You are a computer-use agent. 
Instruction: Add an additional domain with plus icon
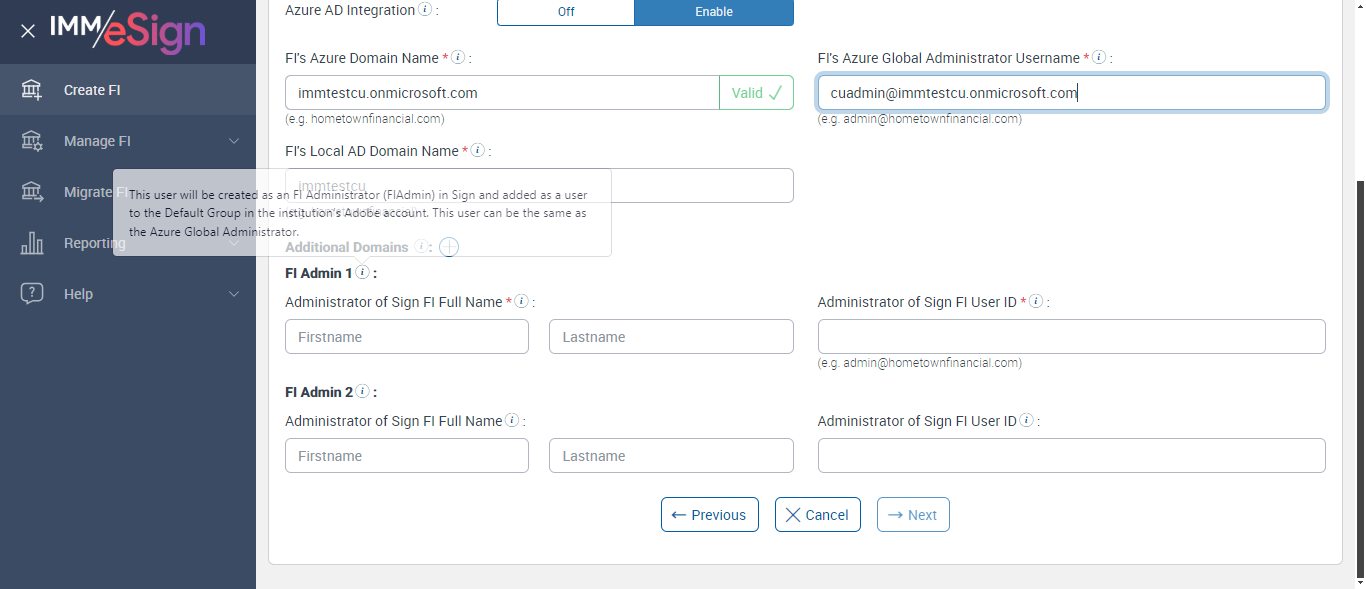[449, 247]
